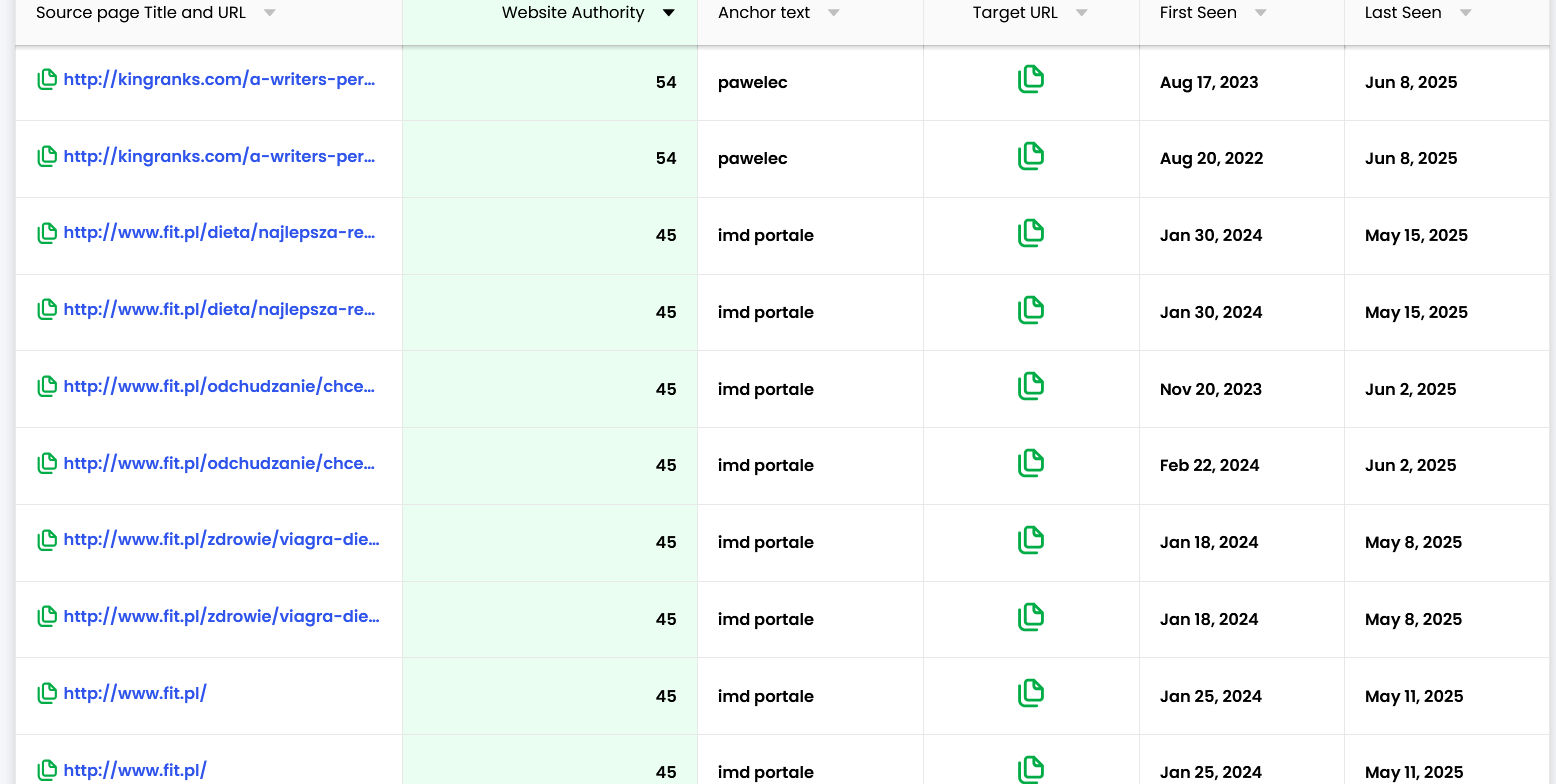The width and height of the screenshot is (1556, 784).
Task: Visit fit.pl/odchudzanie link first seen Nov 20, 2023
Action: [219, 386]
